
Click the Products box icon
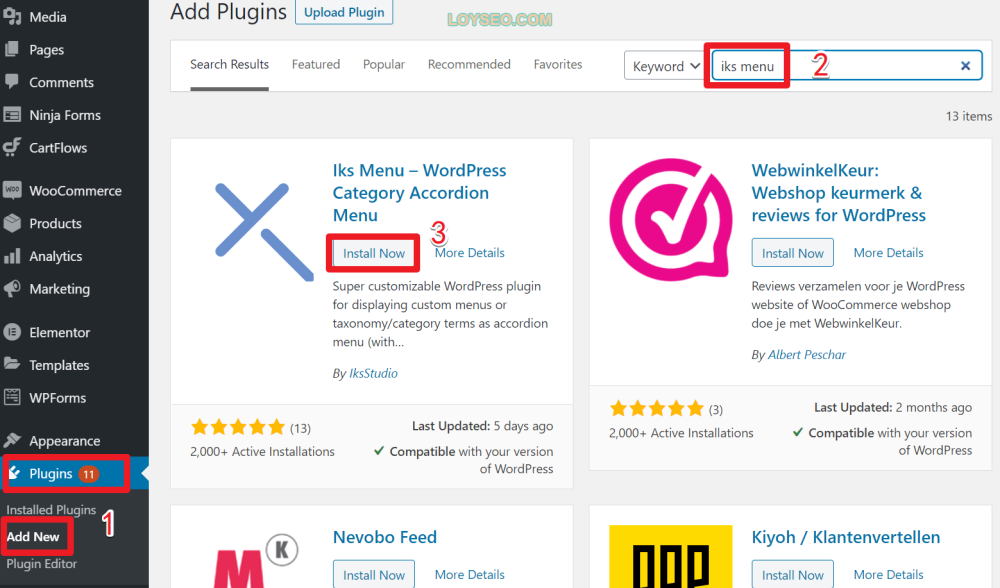click(x=12, y=223)
